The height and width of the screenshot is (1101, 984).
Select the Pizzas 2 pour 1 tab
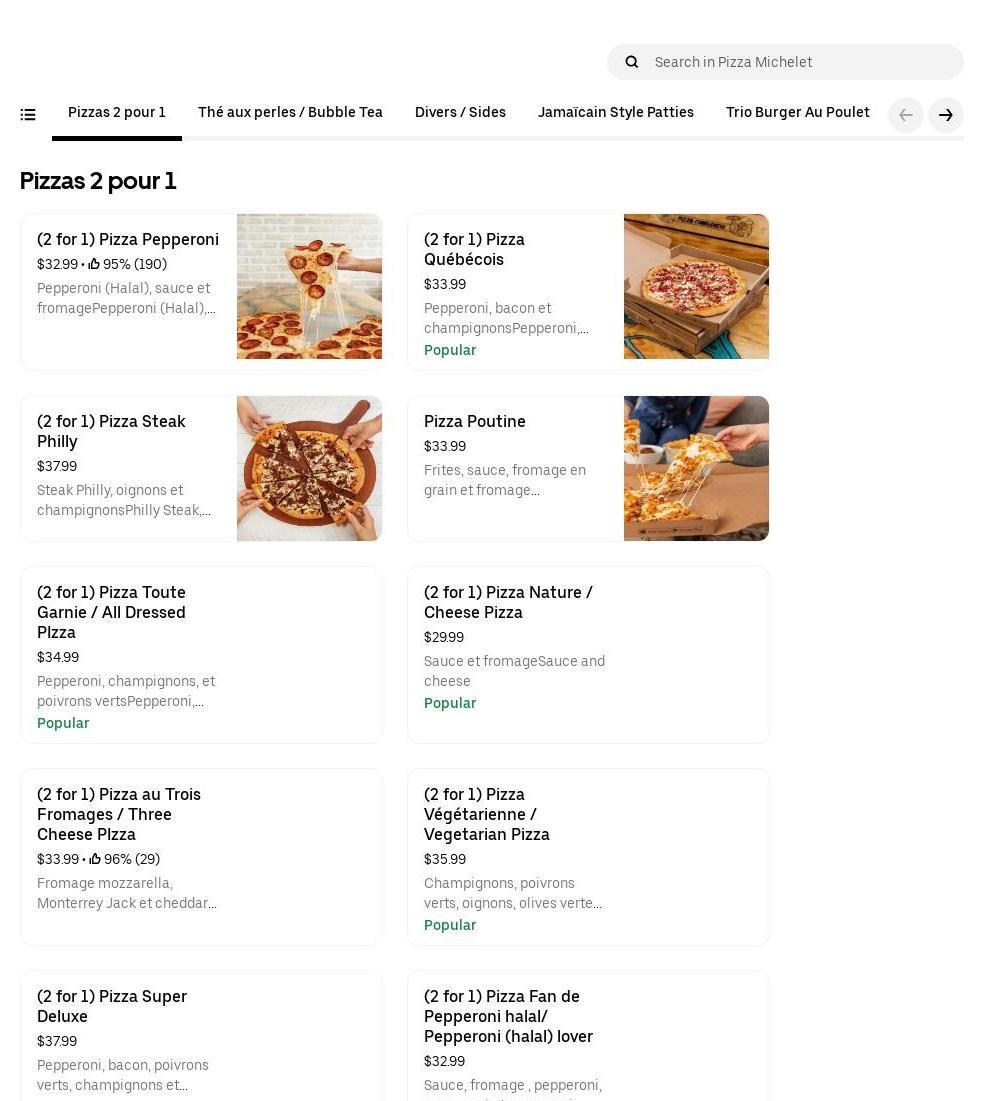coord(117,113)
